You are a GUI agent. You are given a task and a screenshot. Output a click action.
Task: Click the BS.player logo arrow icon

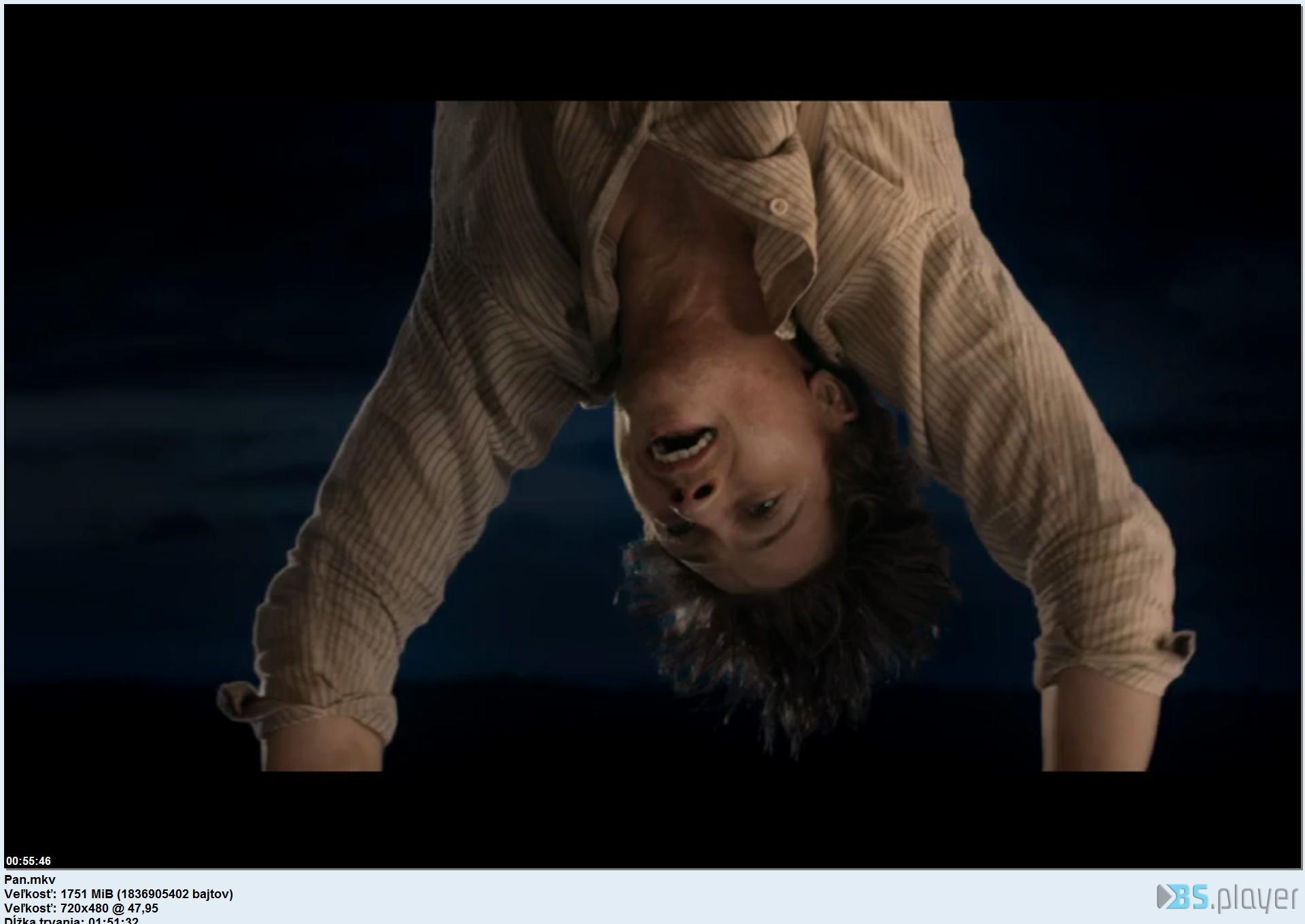(1164, 897)
